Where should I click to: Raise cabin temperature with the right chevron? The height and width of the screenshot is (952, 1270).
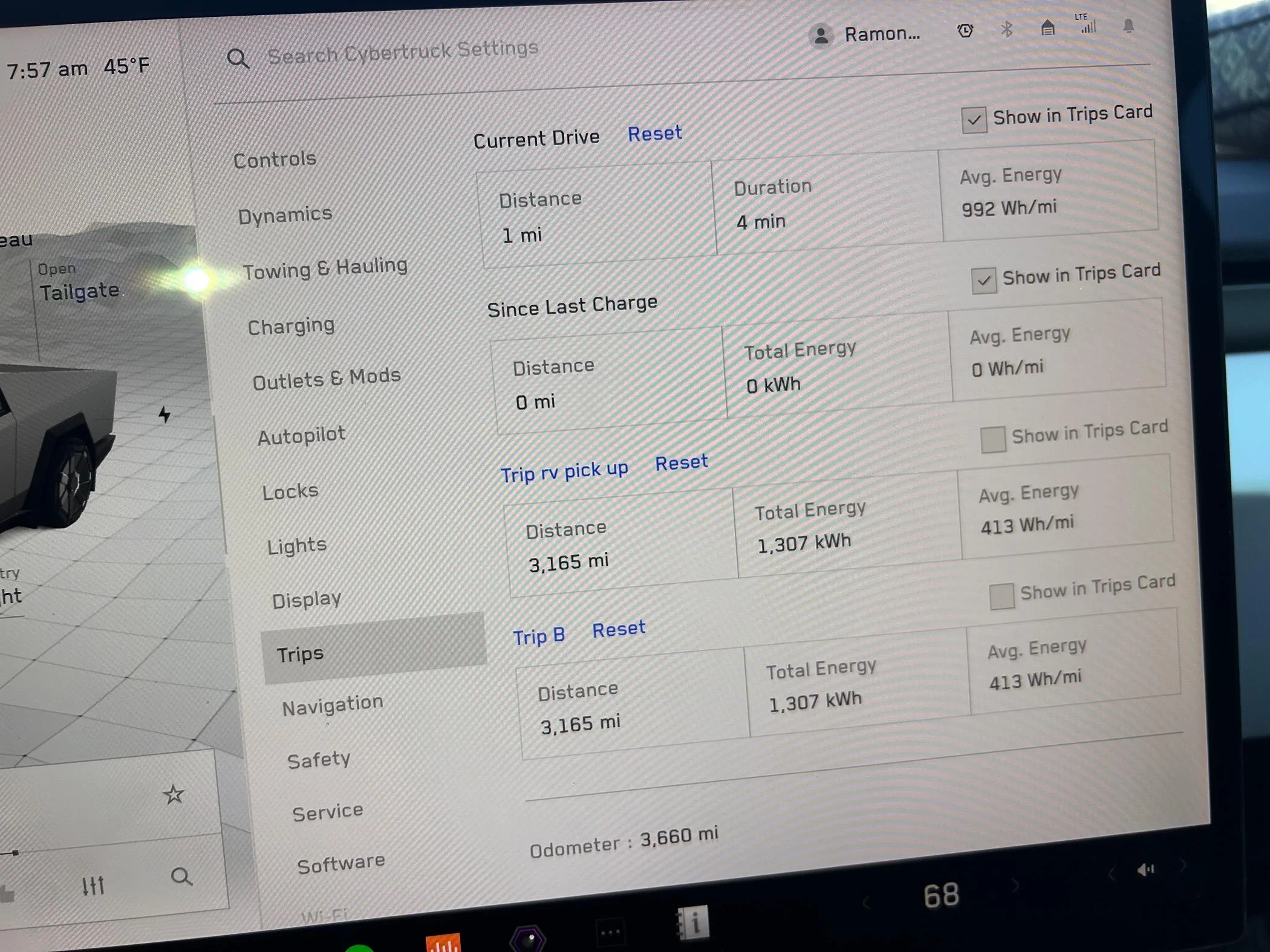pos(1016,886)
